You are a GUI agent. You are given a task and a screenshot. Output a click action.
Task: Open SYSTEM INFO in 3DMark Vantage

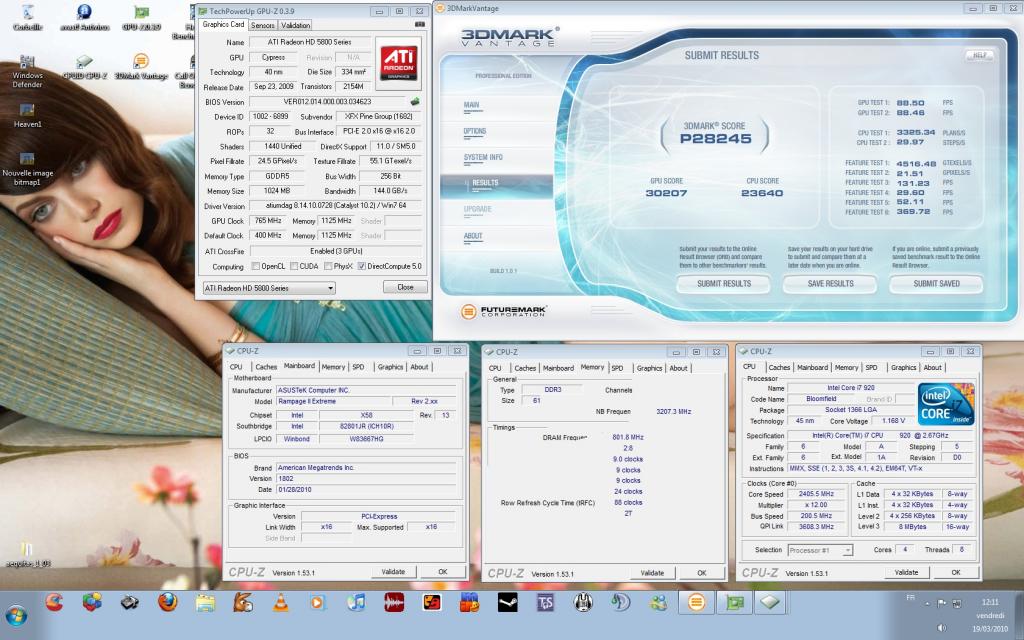(x=483, y=157)
